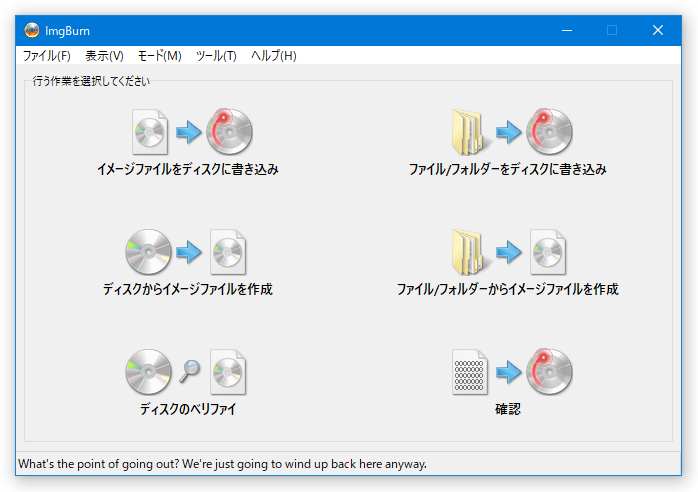Click the magnifier disc icon above ディスクのベリファイ
This screenshot has width=698, height=492.
(x=188, y=372)
